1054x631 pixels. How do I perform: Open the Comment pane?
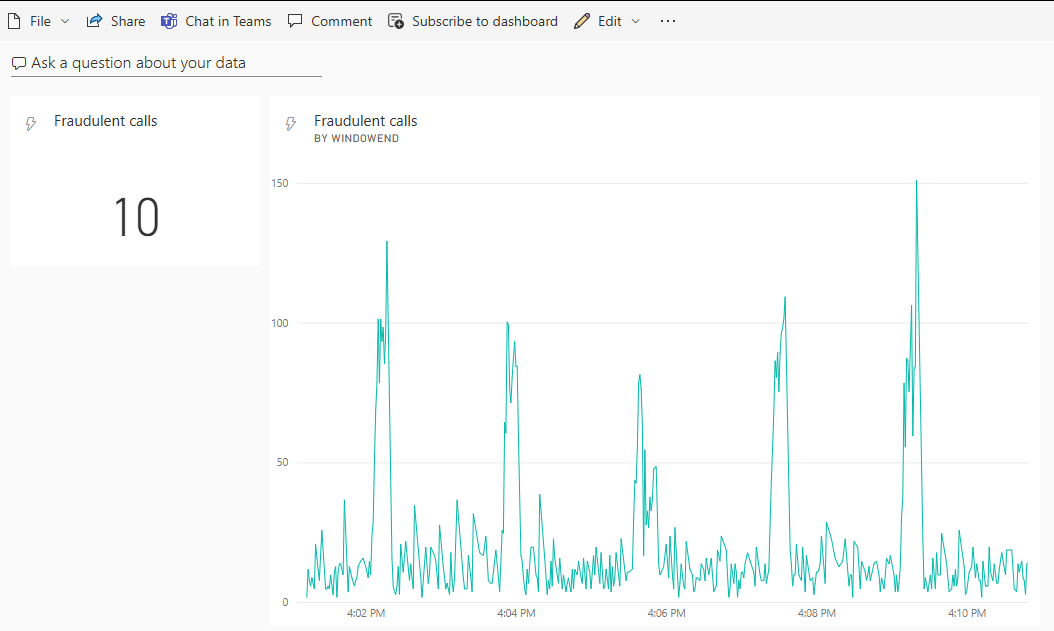click(x=341, y=22)
